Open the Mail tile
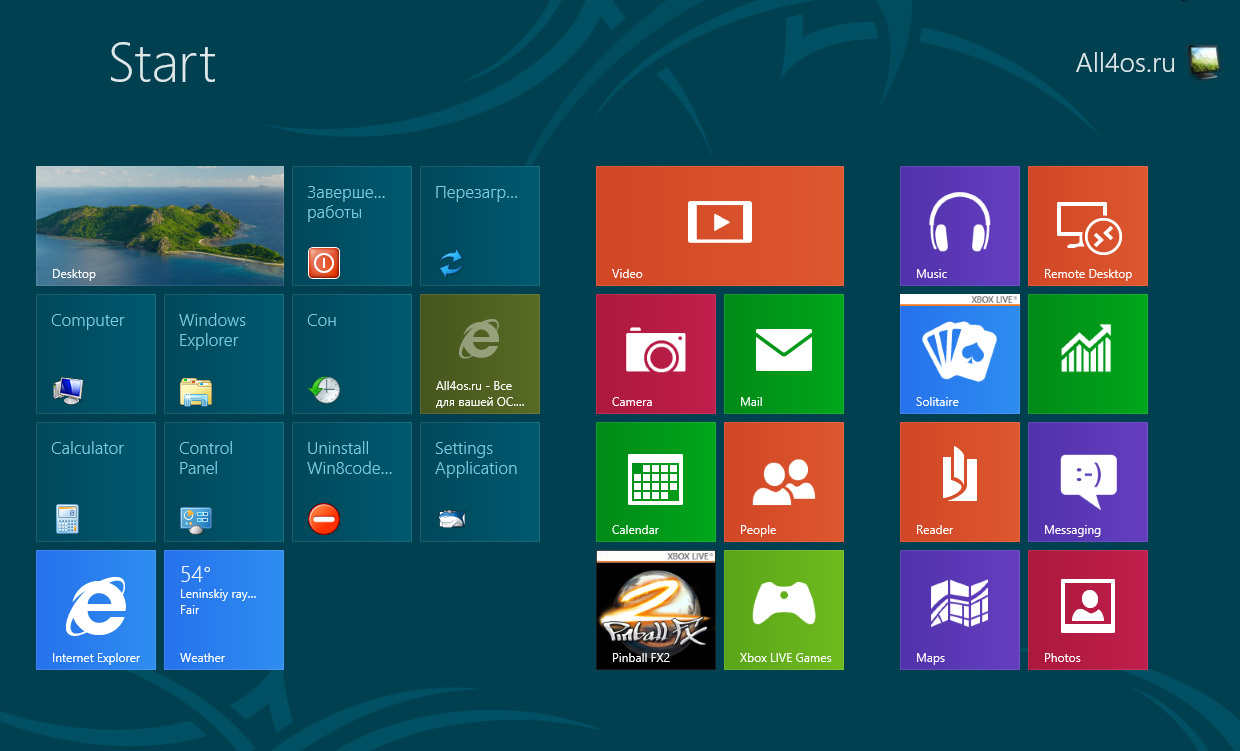 (784, 354)
